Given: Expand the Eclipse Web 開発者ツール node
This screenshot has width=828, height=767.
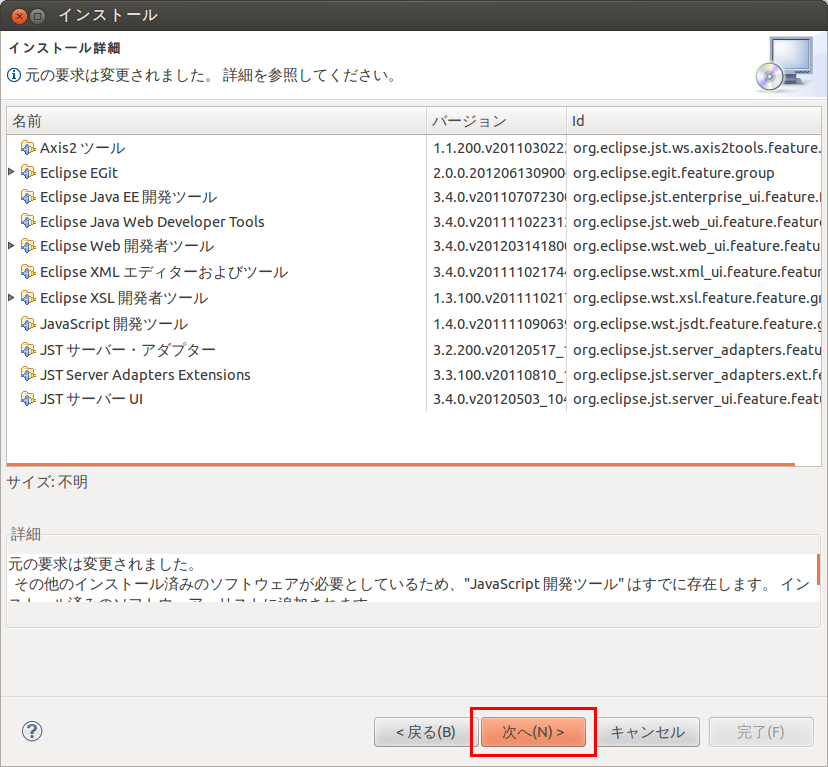Looking at the screenshot, I should click(11, 245).
